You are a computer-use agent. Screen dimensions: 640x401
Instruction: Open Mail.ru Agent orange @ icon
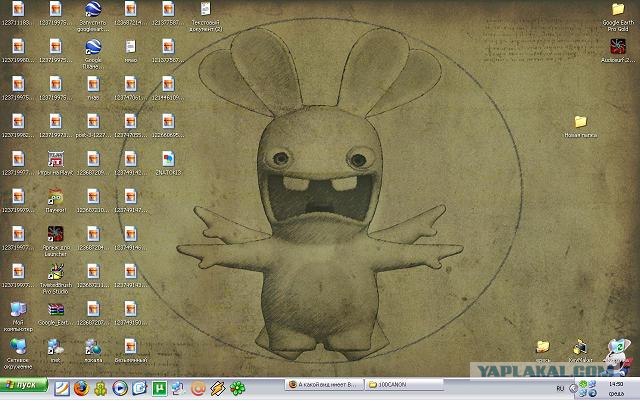click(198, 388)
